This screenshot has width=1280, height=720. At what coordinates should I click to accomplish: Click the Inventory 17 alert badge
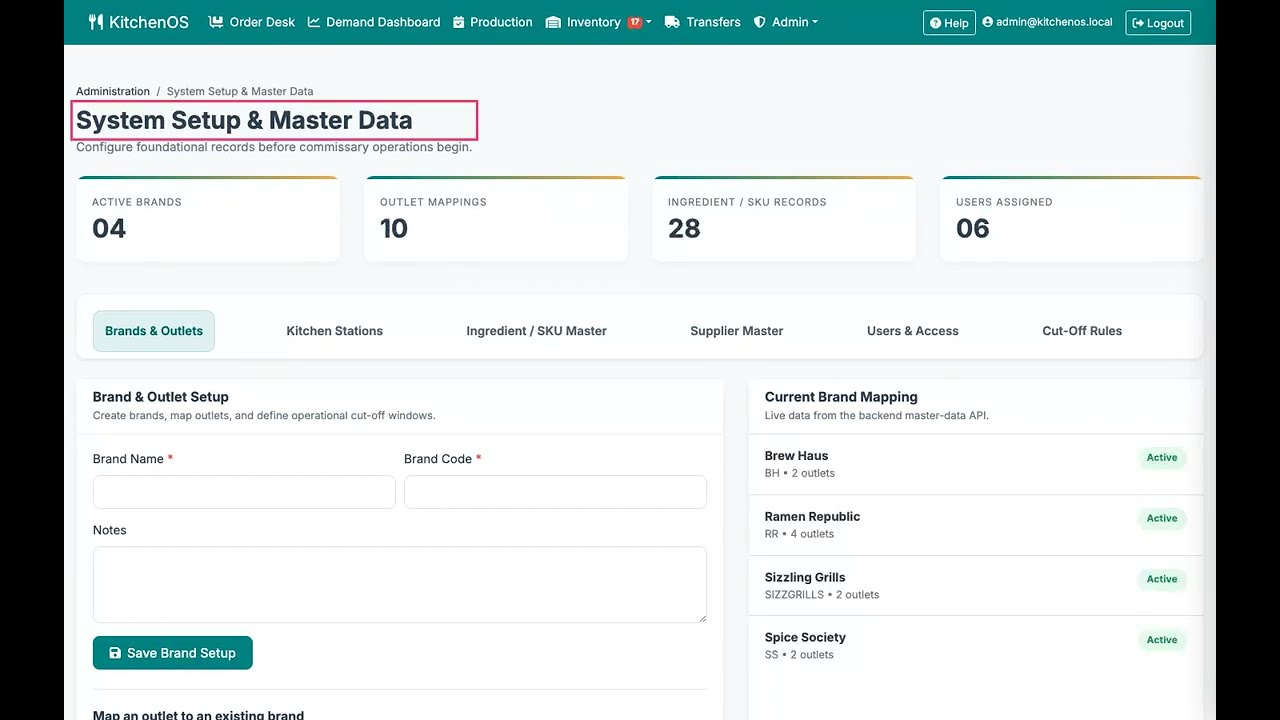click(634, 22)
